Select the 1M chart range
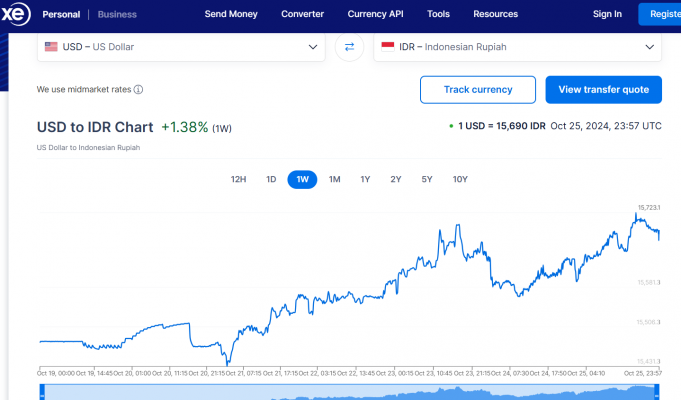Screen dimensions: 681x400 click(335, 179)
